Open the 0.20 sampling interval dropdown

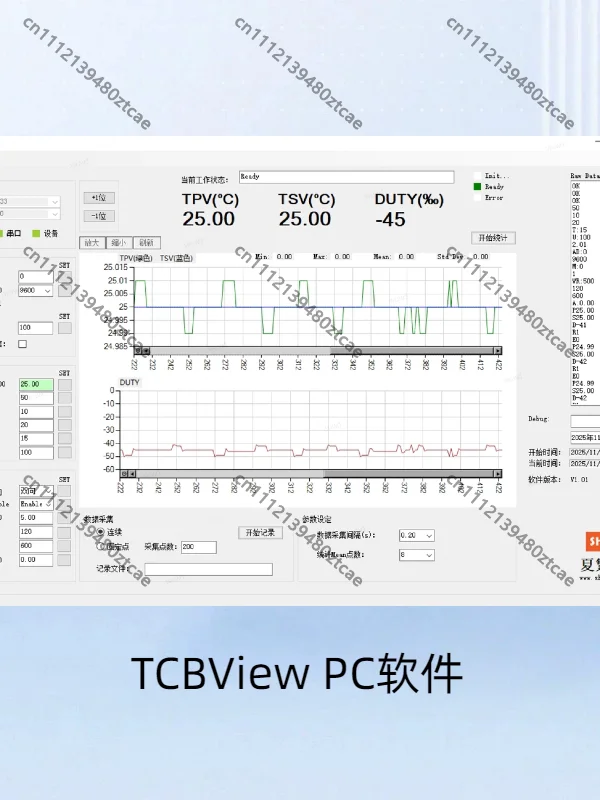417,535
